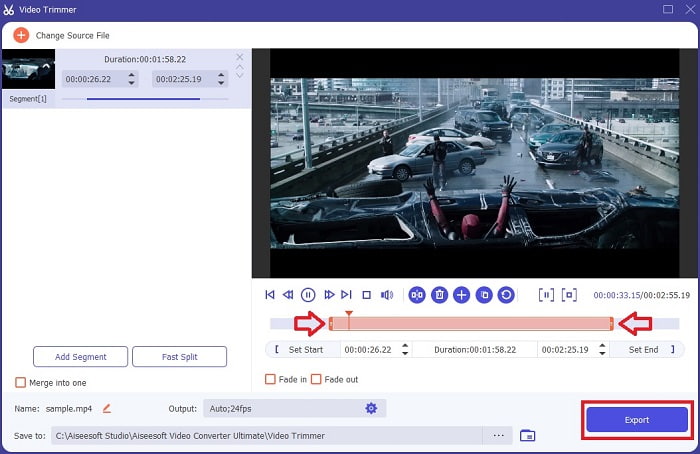The image size is (700, 454).
Task: Edit the output name with the pencil icon
Action: (107, 408)
